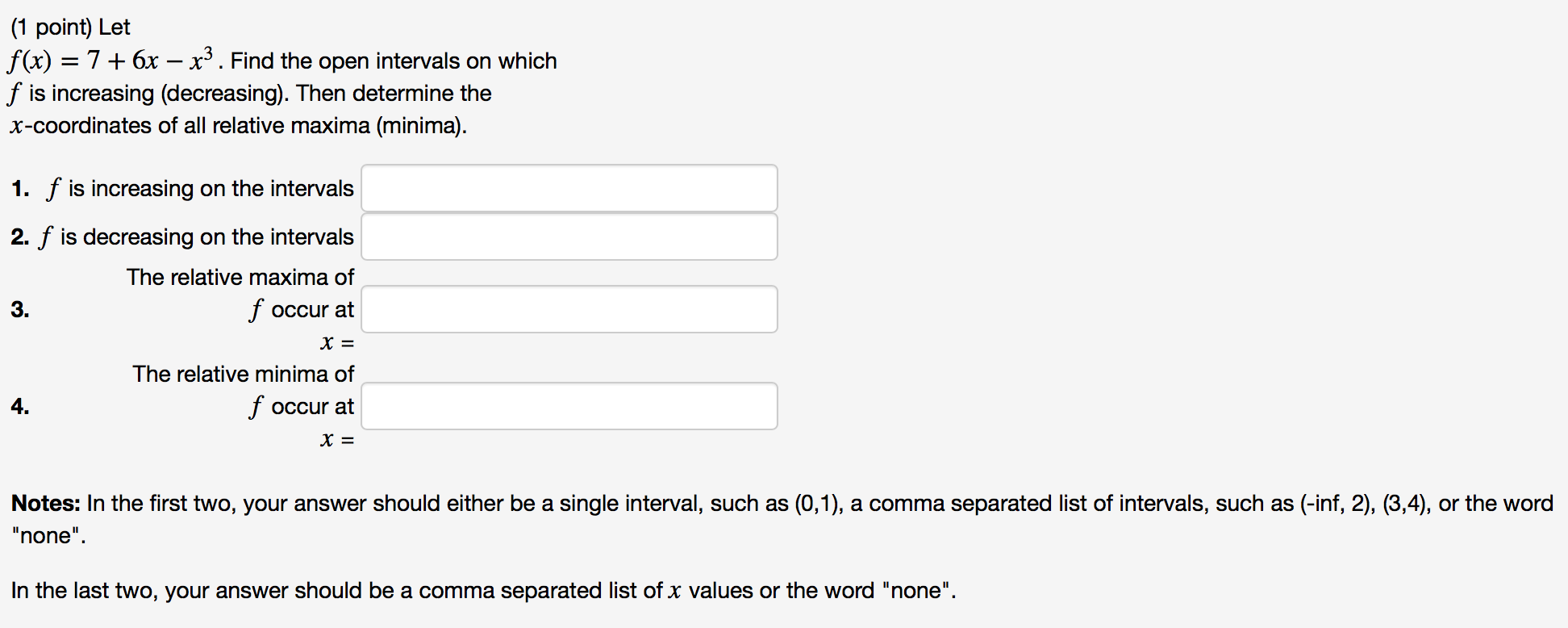Click the (1 point) problem header text
The width and height of the screenshot is (1568, 628).
click(x=69, y=25)
